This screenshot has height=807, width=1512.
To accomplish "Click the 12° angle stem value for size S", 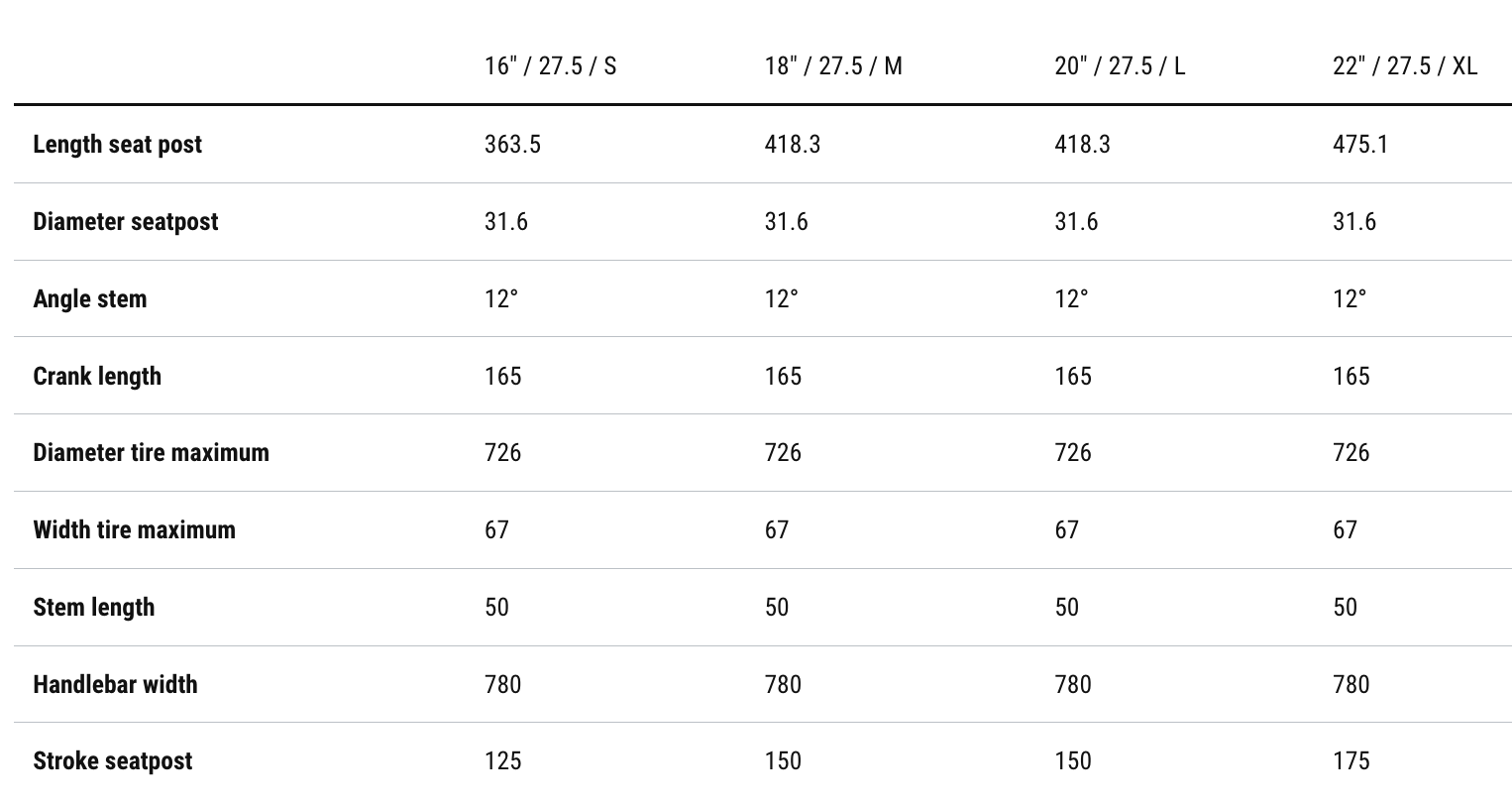I will tap(501, 299).
